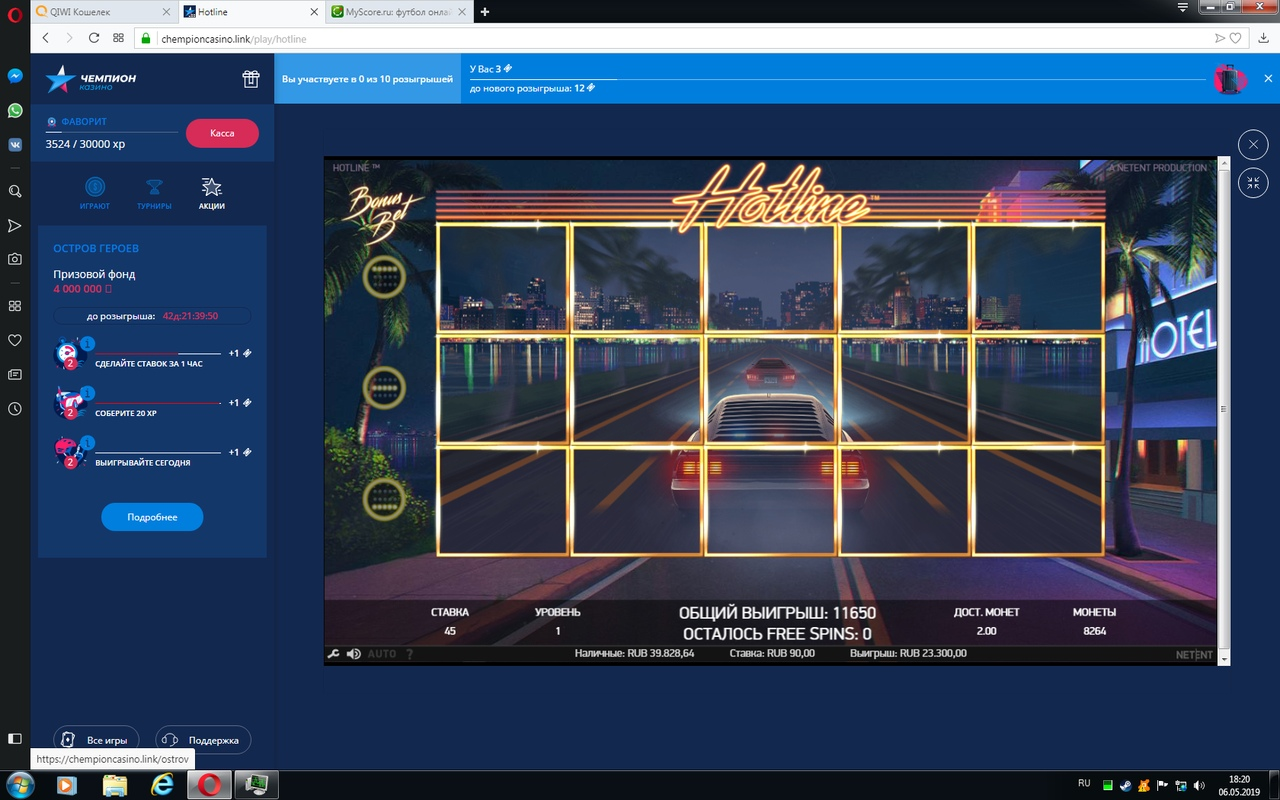Click RU language indicator in tray
This screenshot has width=1280, height=800.
coord(1085,783)
